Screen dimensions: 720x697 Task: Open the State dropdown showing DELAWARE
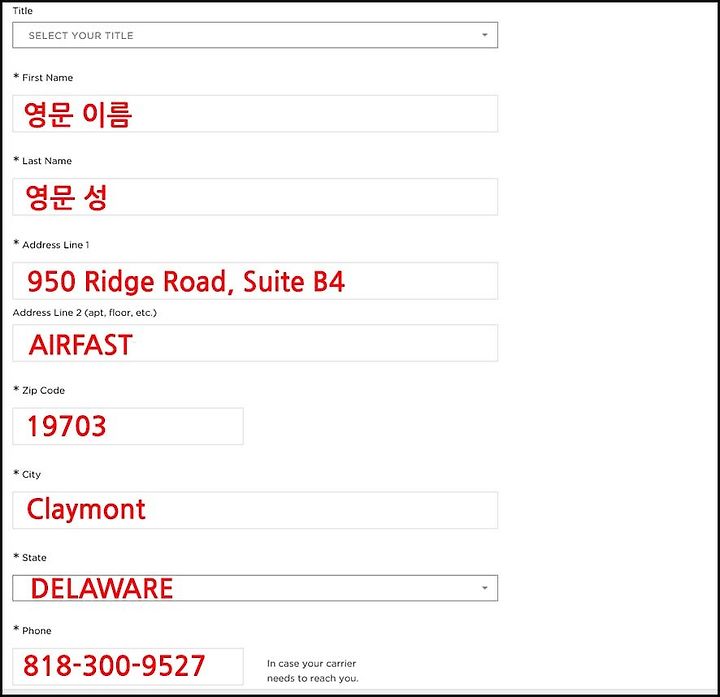(x=255, y=588)
